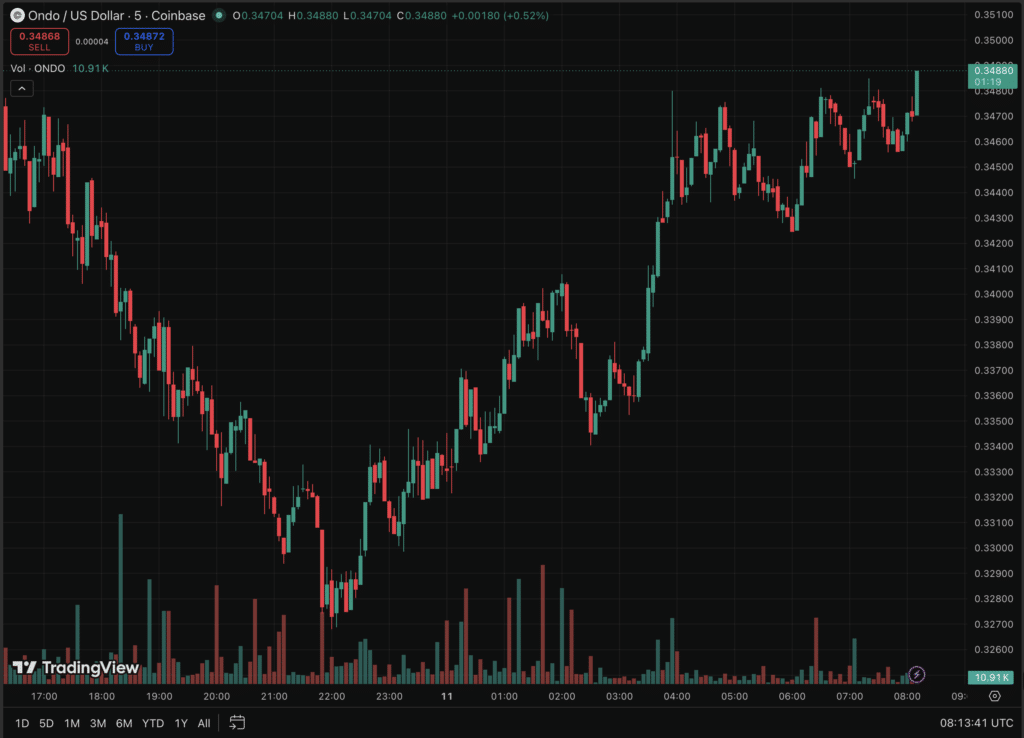The height and width of the screenshot is (738, 1024).
Task: Click the lightning bolt icon near the 08:00 label
Action: pyautogui.click(x=917, y=674)
